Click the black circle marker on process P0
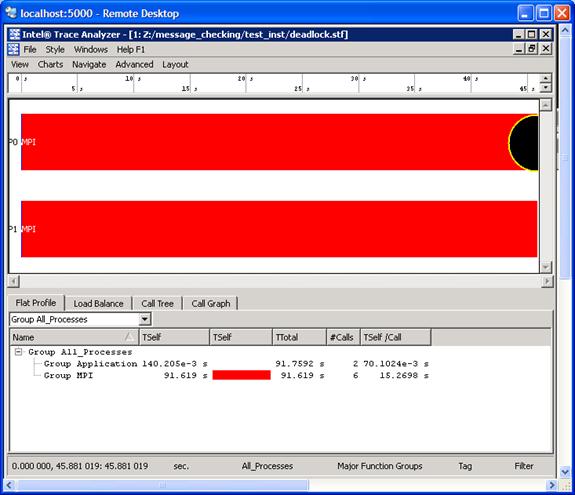 point(524,143)
